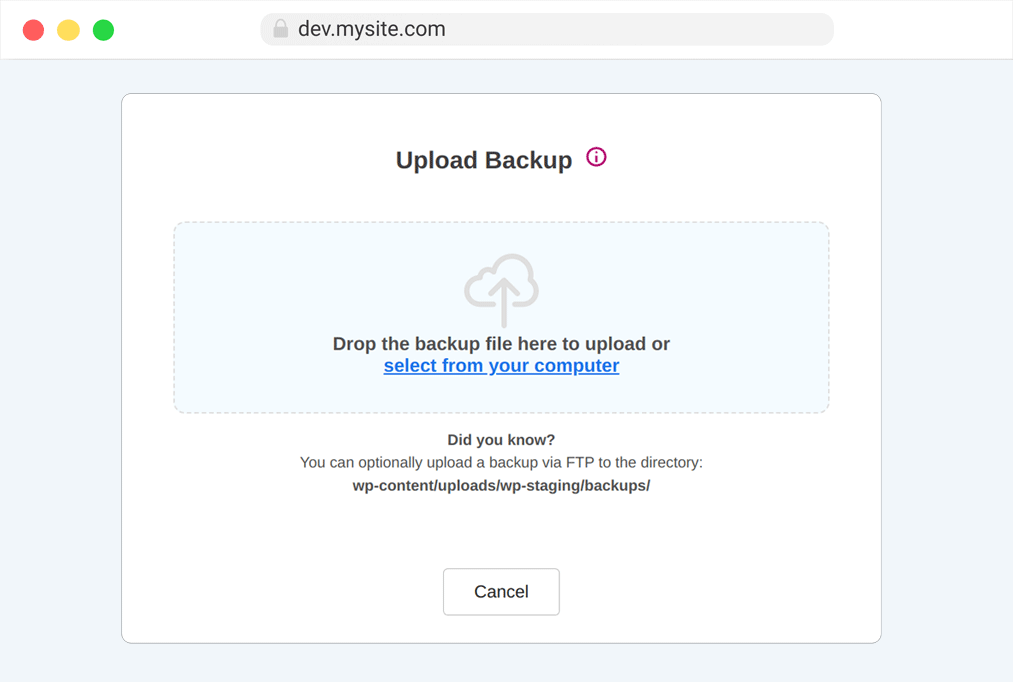Click the upward arrow inside the cloud
The width and height of the screenshot is (1013, 682).
[x=504, y=304]
